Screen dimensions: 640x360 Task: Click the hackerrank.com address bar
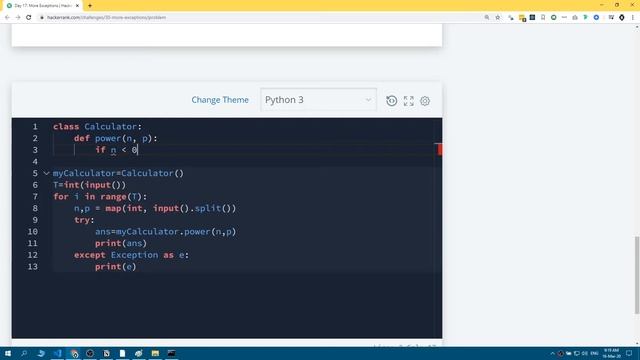click(x=261, y=18)
